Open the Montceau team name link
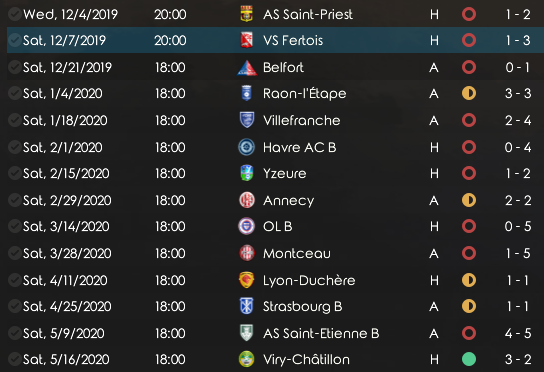The height and width of the screenshot is (372, 544). [x=297, y=253]
